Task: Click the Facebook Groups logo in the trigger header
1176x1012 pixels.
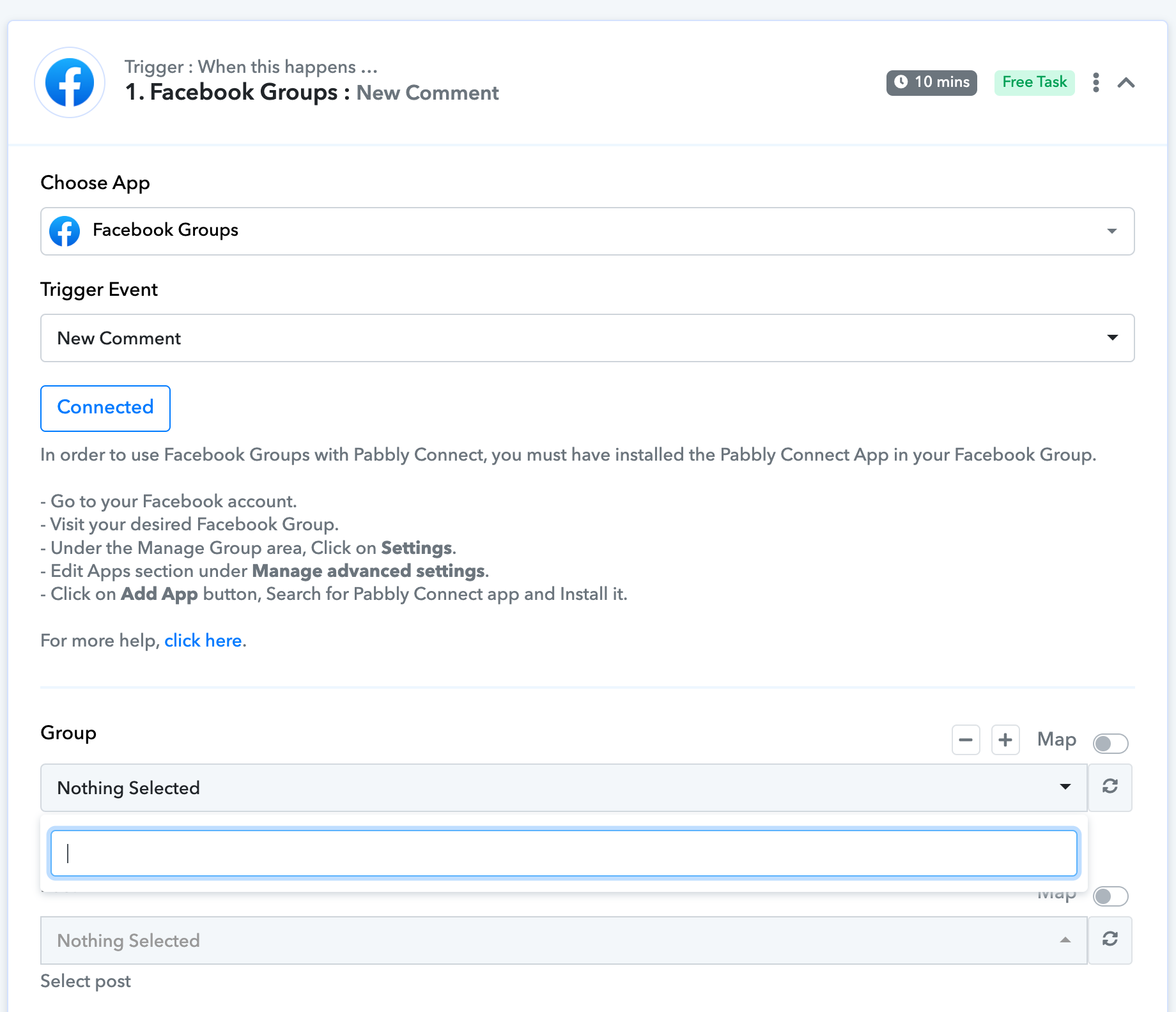Action: 70,82
